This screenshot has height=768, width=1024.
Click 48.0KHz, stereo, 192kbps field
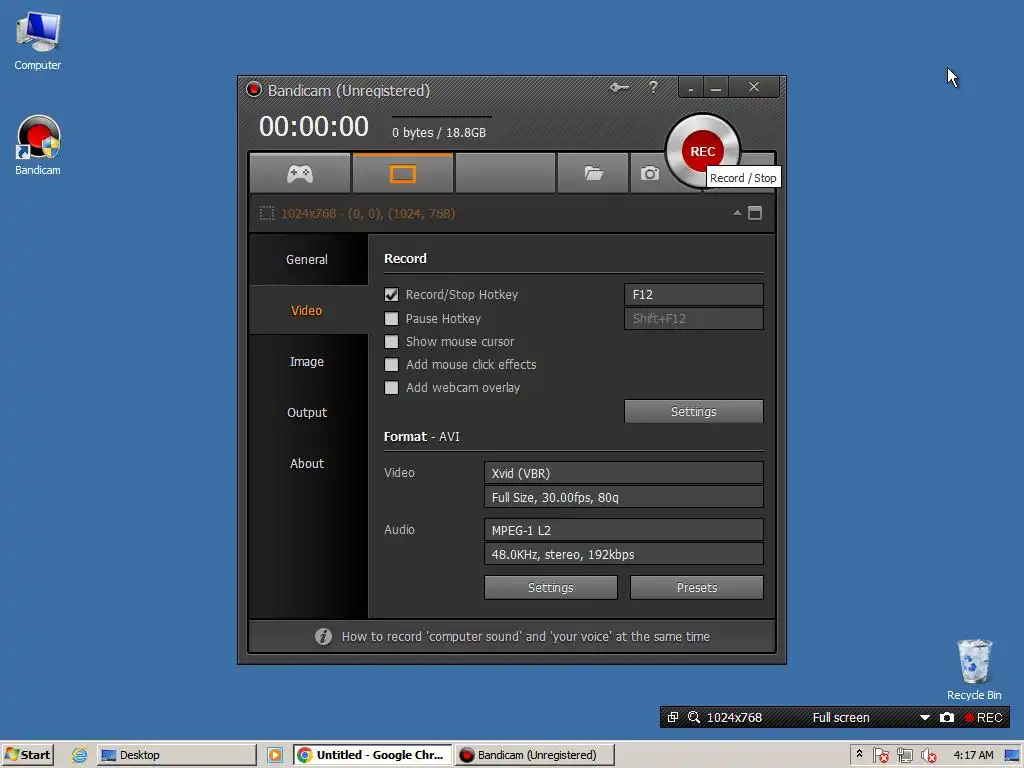tap(624, 554)
